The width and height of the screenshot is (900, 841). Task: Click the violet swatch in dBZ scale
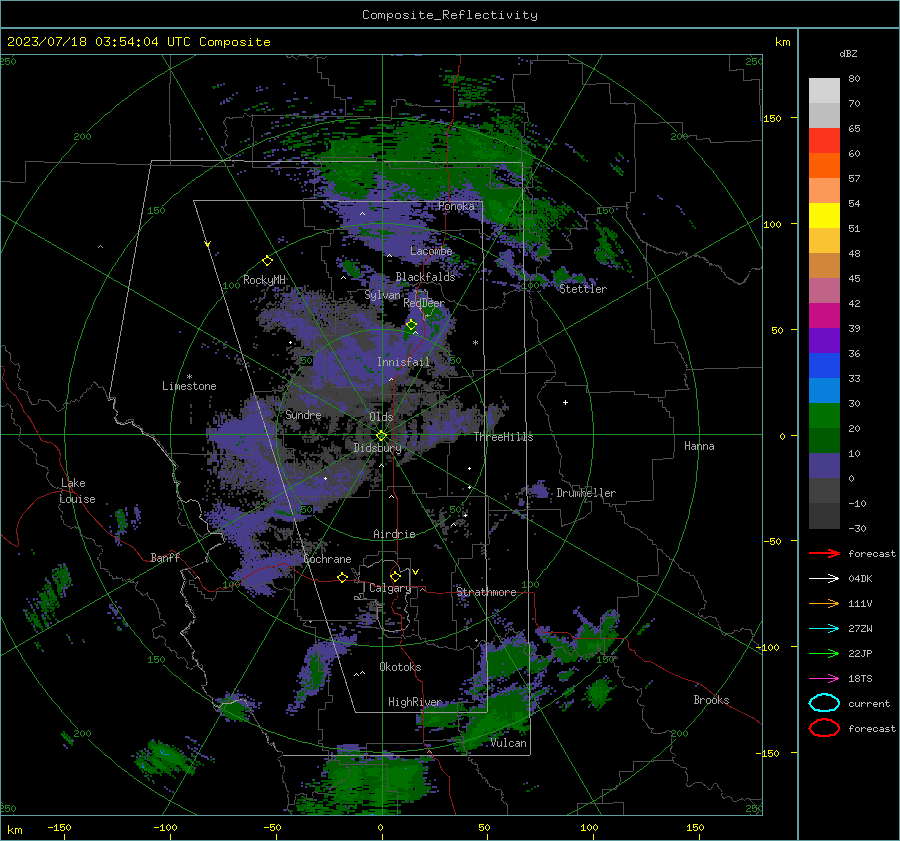coord(824,341)
